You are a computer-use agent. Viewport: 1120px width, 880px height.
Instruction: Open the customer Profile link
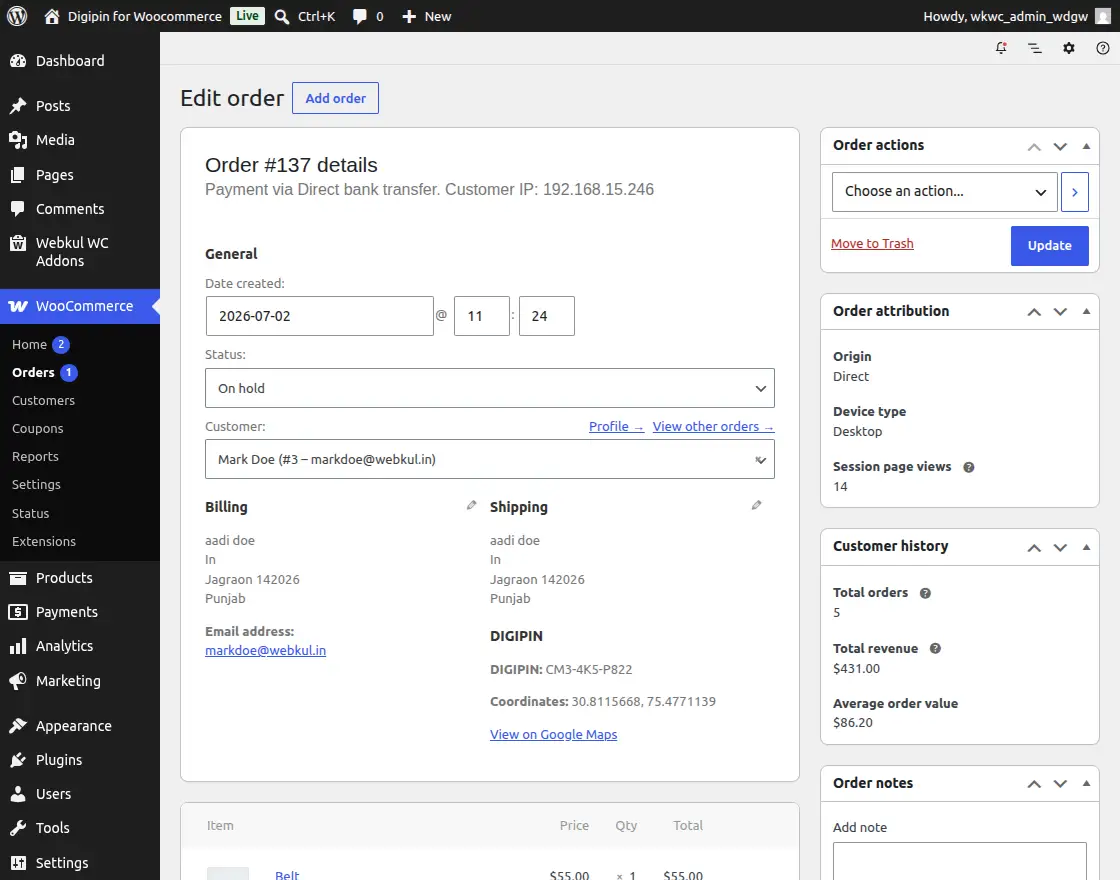pyautogui.click(x=616, y=426)
